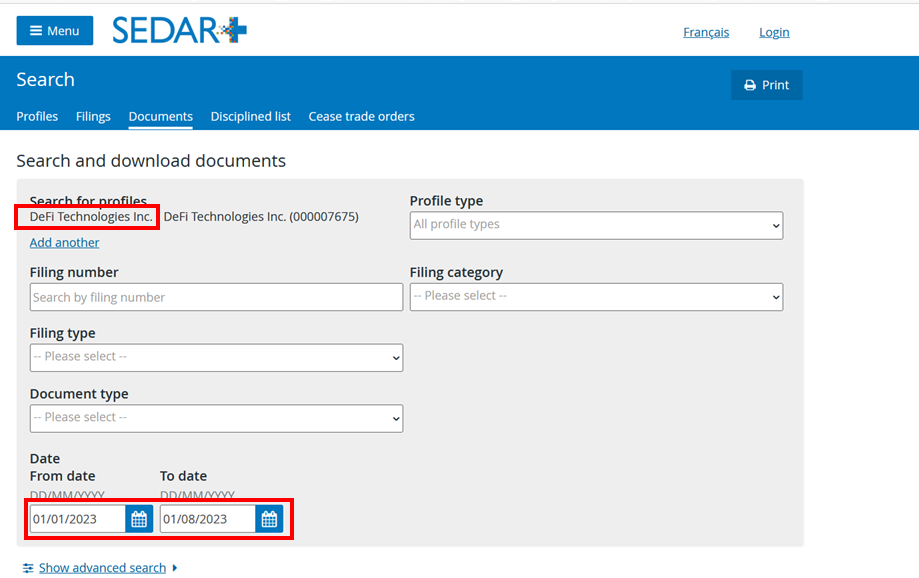919x578 pixels.
Task: Expand the Document type dropdown
Action: 216,419
